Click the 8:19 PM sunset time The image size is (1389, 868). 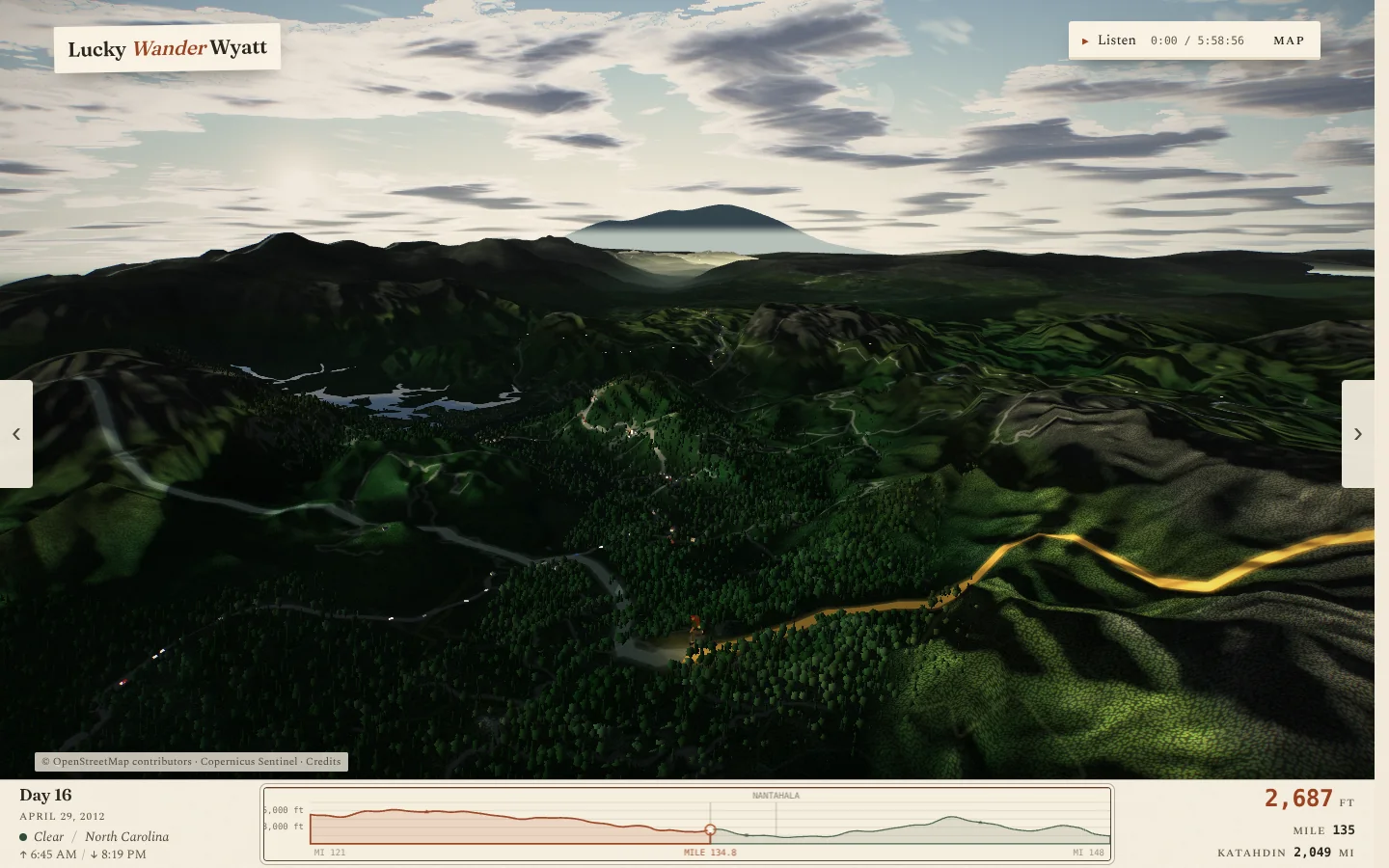(118, 854)
